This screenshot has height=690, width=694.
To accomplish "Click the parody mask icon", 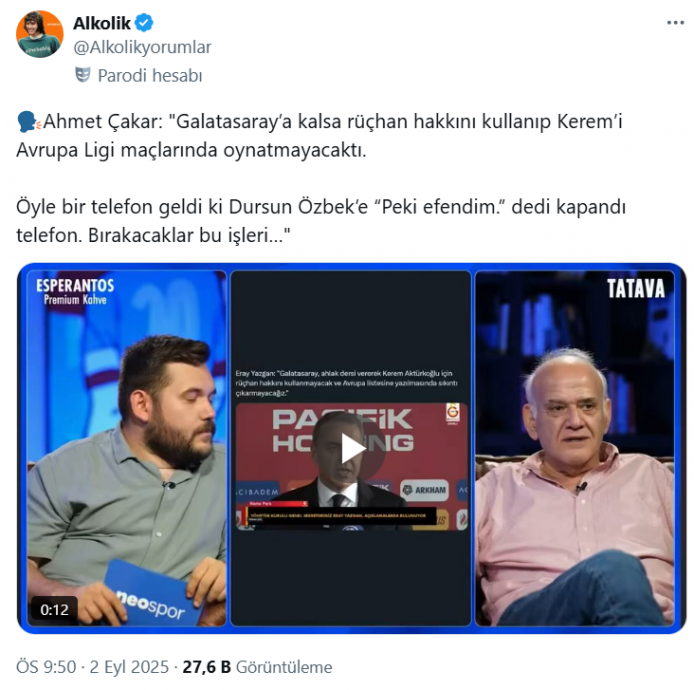I will point(83,75).
